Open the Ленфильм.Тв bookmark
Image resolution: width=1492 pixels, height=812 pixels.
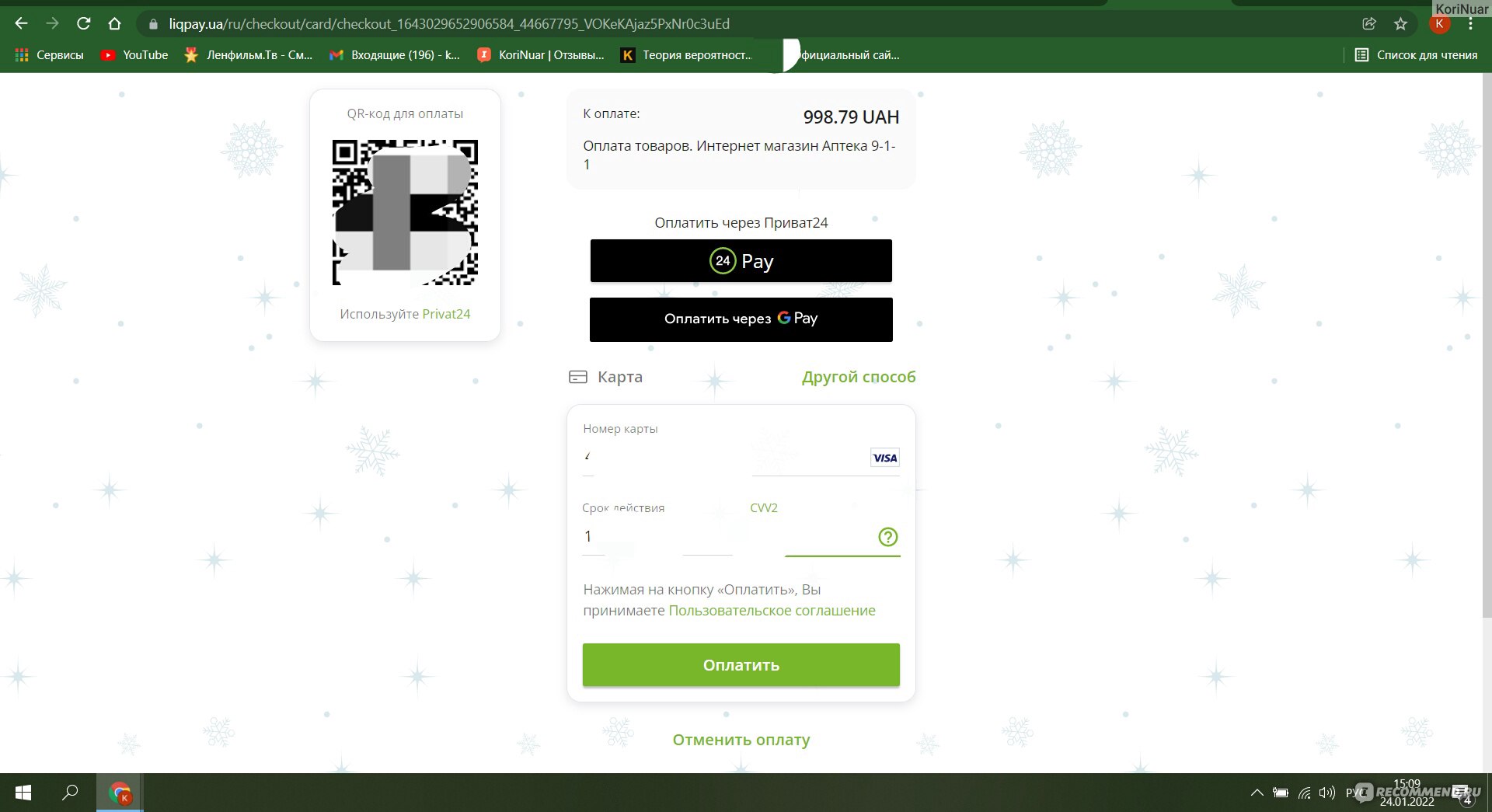tap(248, 55)
